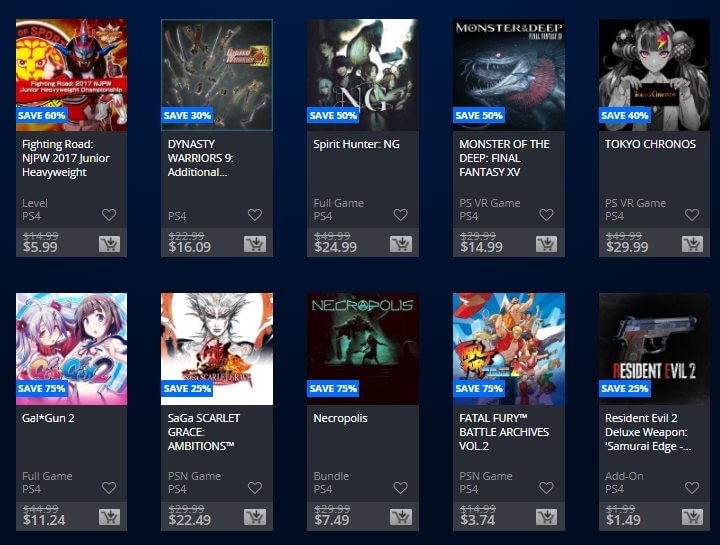Open the DYNASTY WARRIORS 9 cover image
The width and height of the screenshot is (720, 545).
[x=217, y=75]
